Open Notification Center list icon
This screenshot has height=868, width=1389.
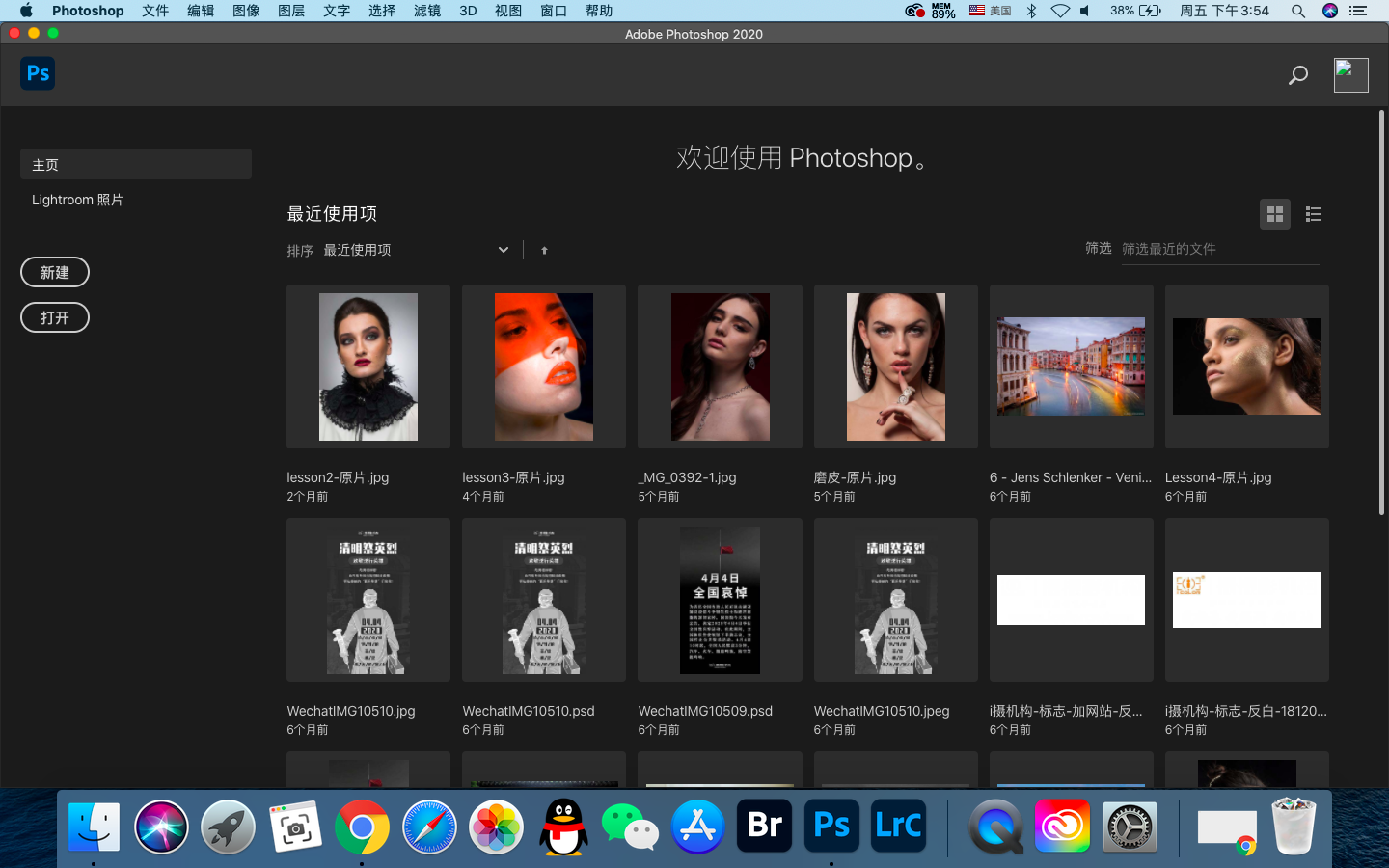click(1358, 11)
